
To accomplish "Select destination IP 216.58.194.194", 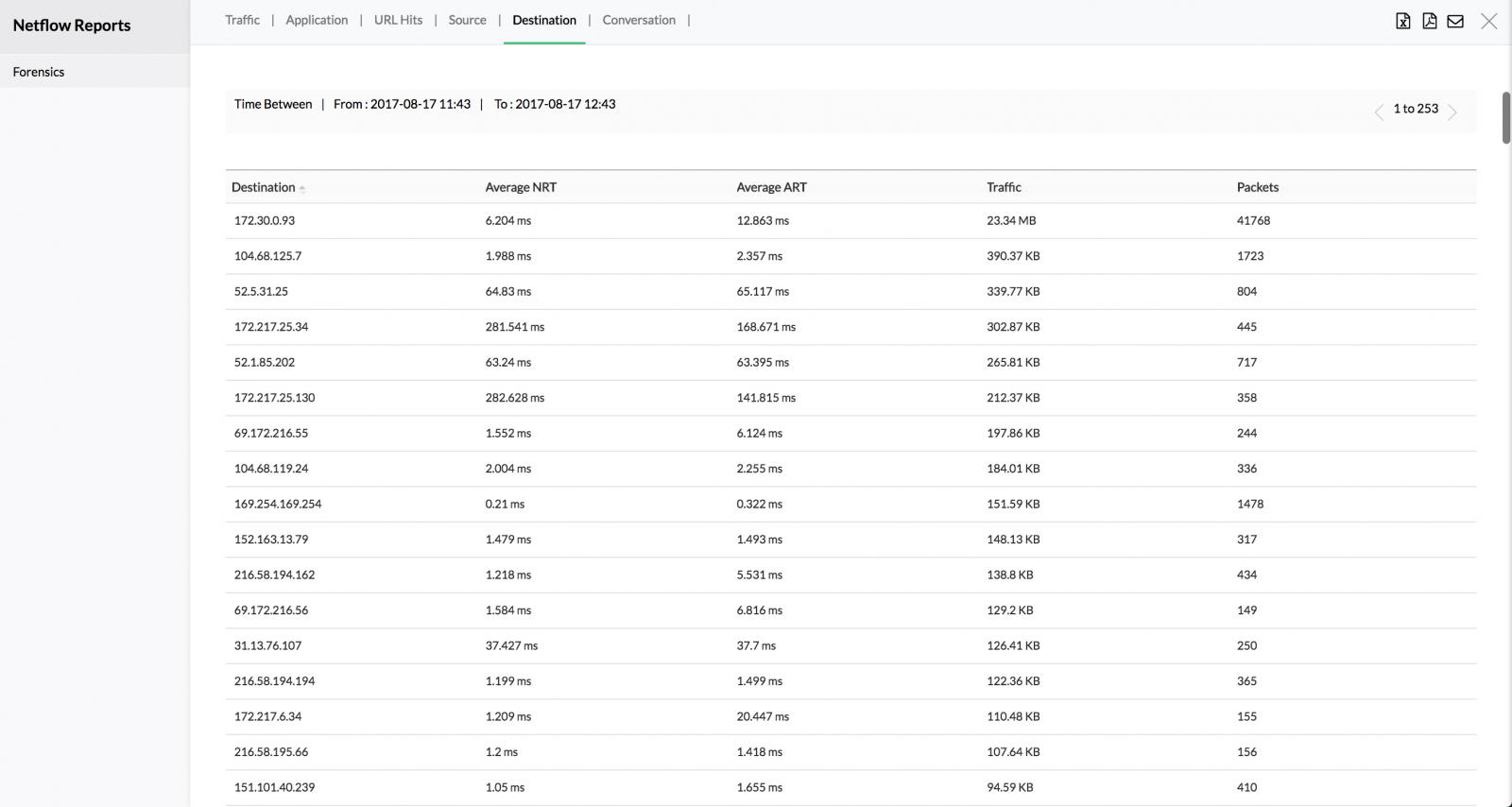I will [275, 681].
